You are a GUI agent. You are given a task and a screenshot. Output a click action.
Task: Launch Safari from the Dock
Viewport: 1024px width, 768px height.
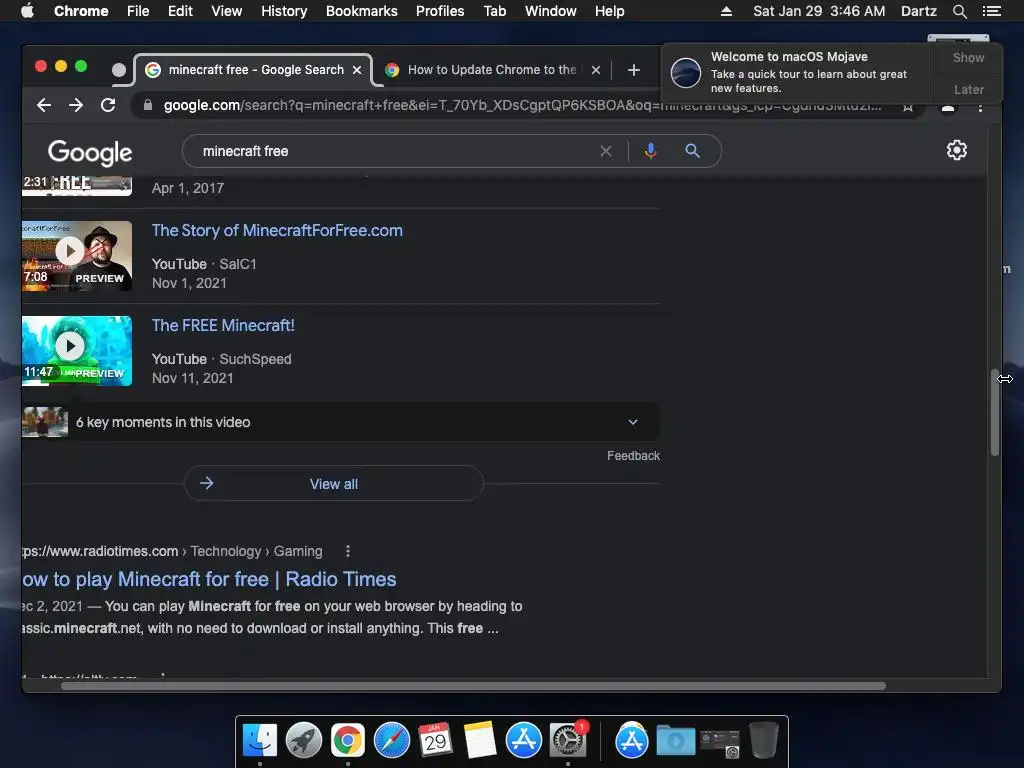(391, 741)
